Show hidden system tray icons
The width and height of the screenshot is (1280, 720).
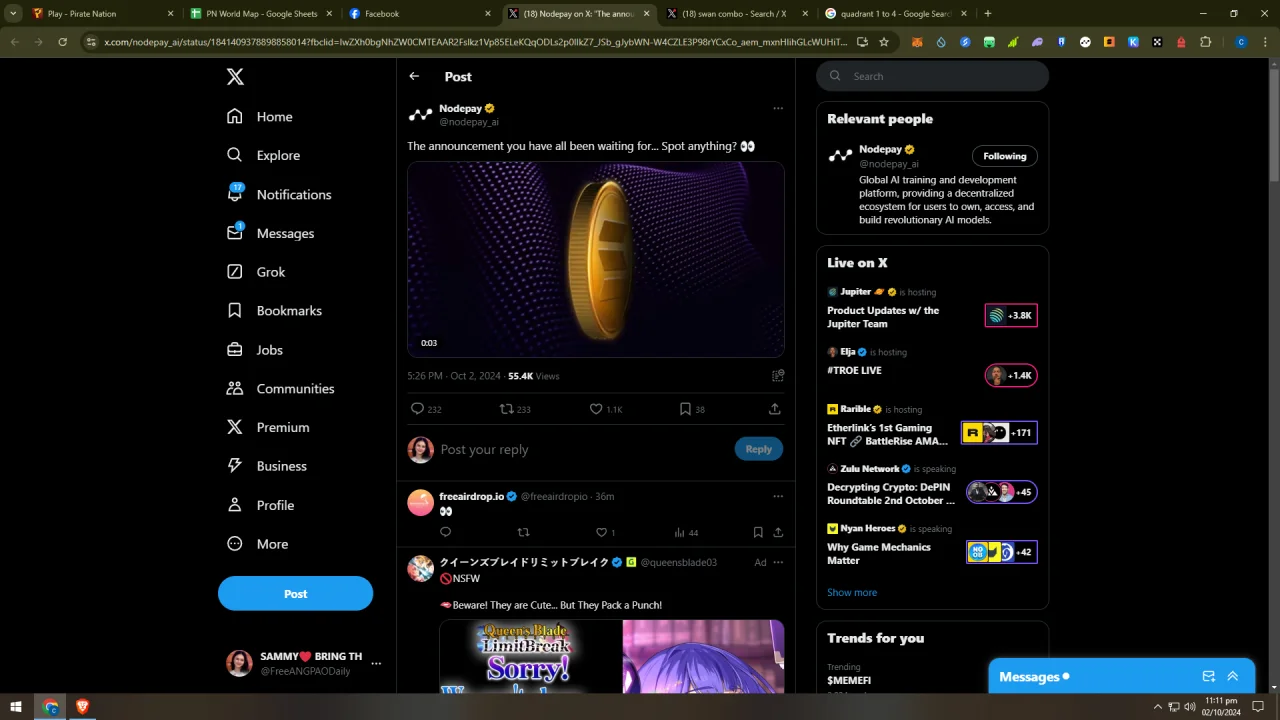(1158, 707)
